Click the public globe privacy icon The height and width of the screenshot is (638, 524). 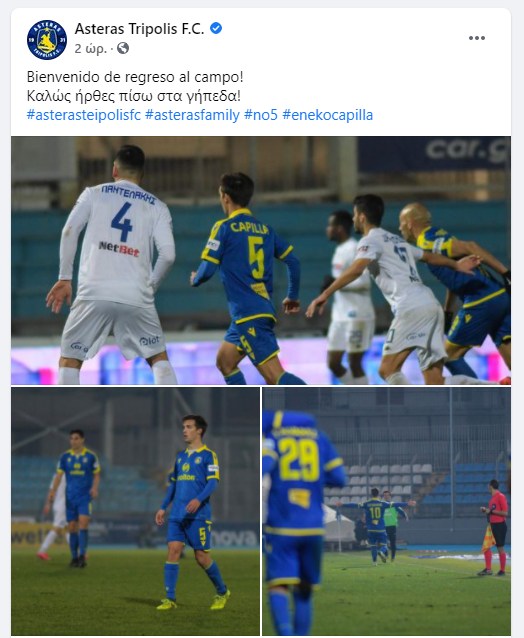coord(123,48)
